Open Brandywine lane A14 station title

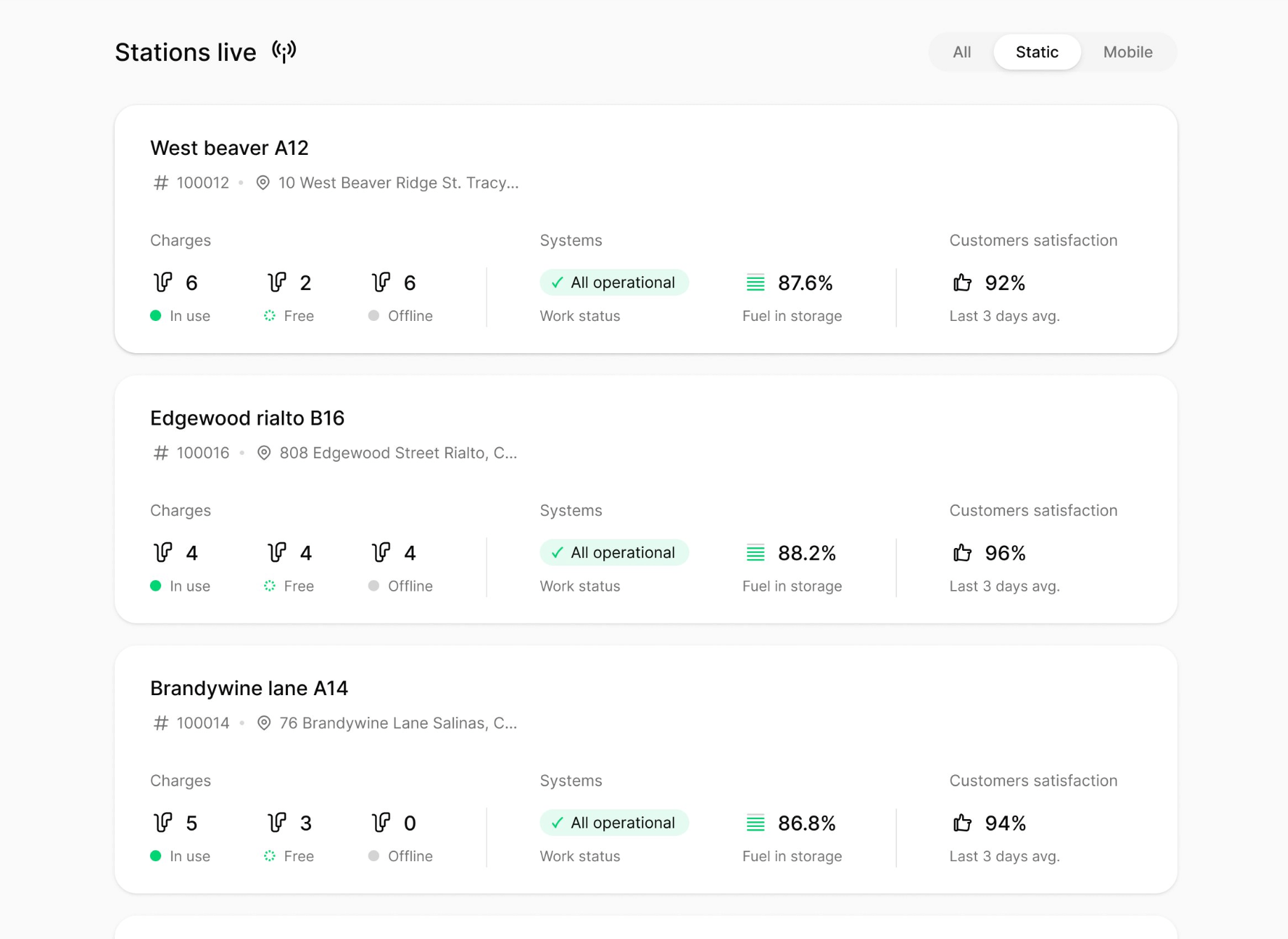tap(249, 688)
